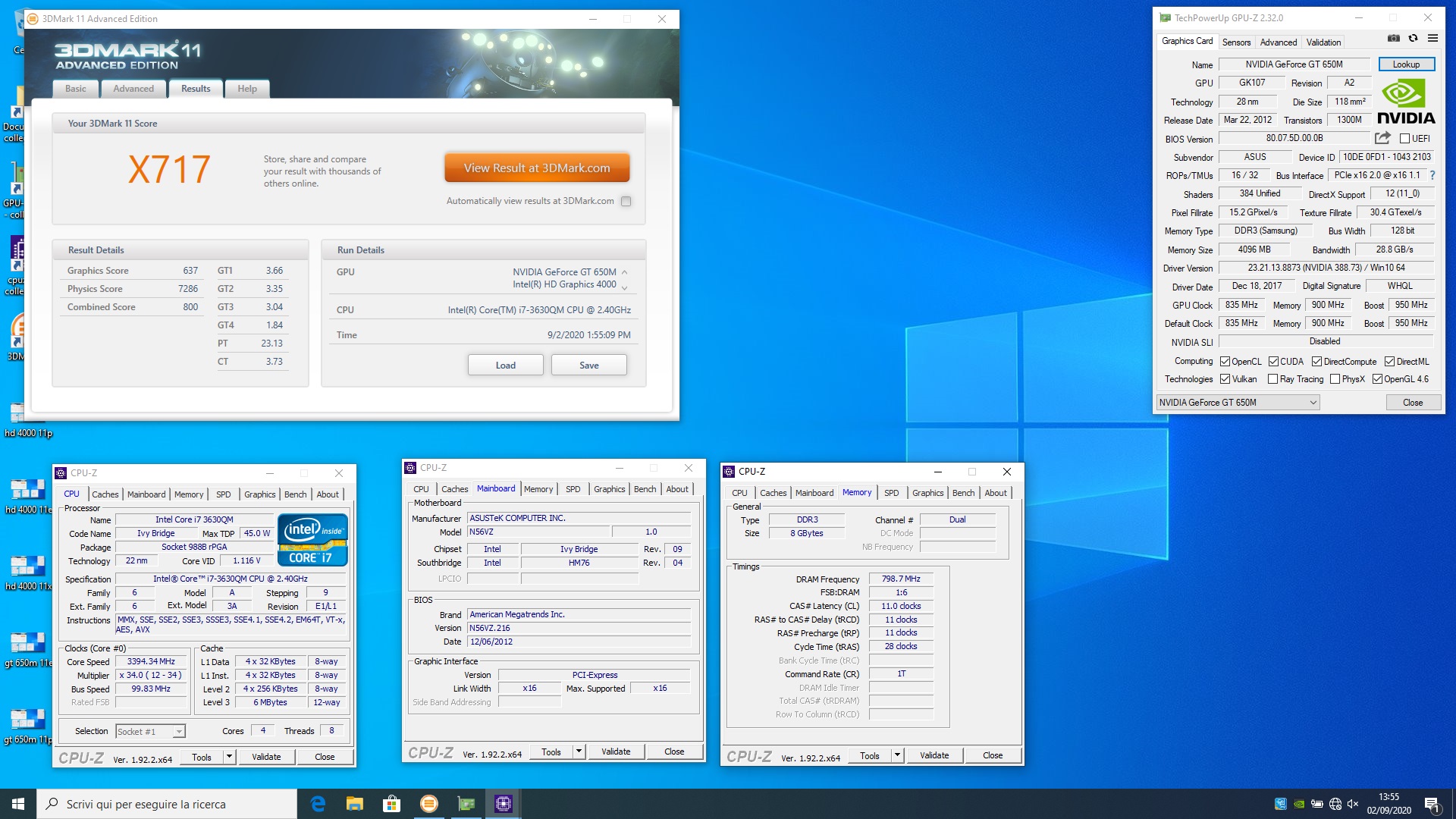This screenshot has width=1456, height=819.
Task: Click the NVIDIA logo in GPU-Z
Action: coord(1406,102)
